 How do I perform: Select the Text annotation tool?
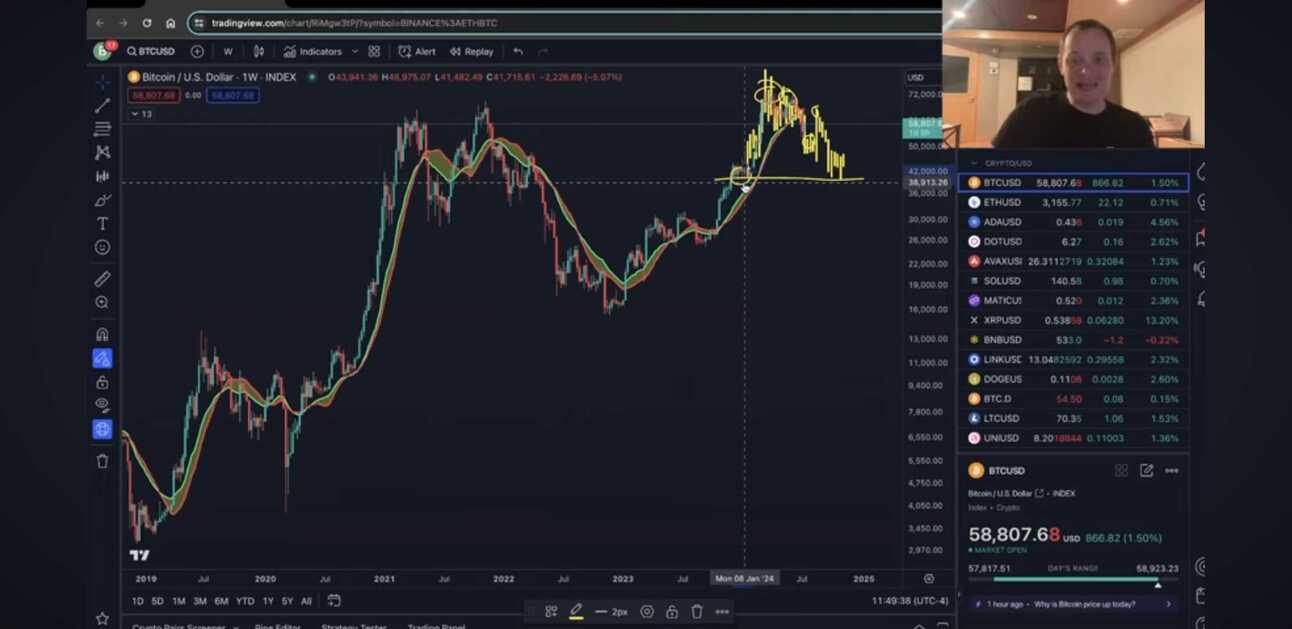[x=102, y=224]
